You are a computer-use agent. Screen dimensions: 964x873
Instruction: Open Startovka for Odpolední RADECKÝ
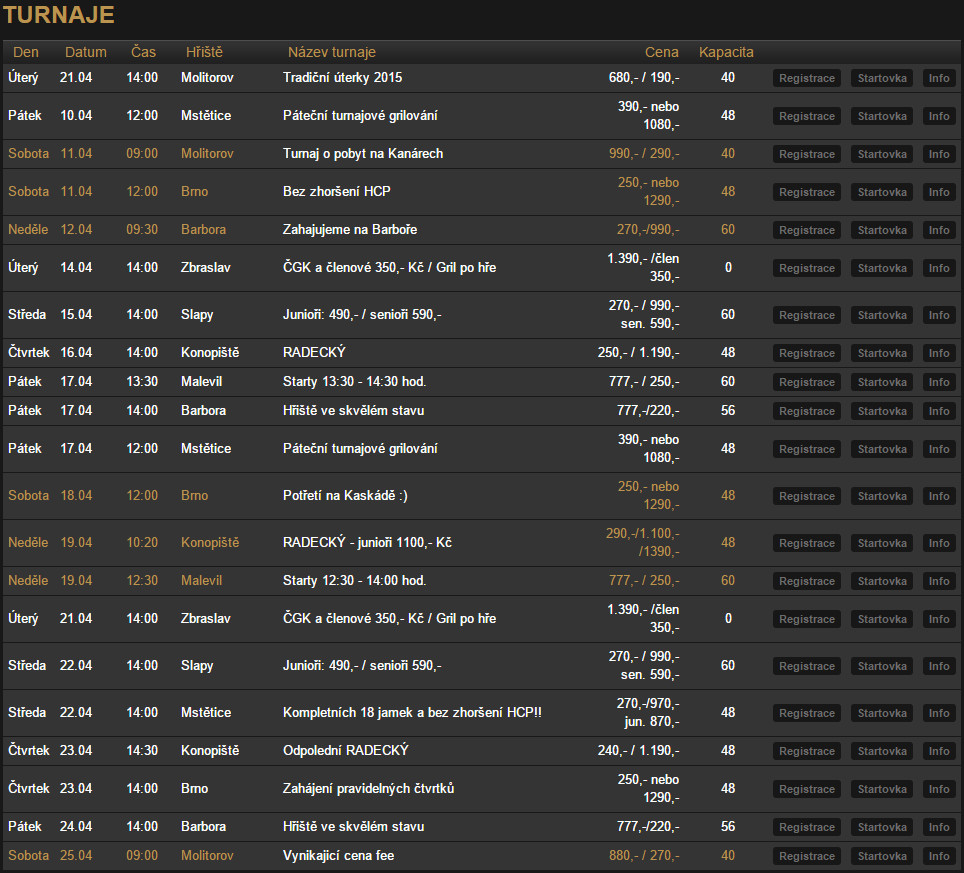coord(882,751)
